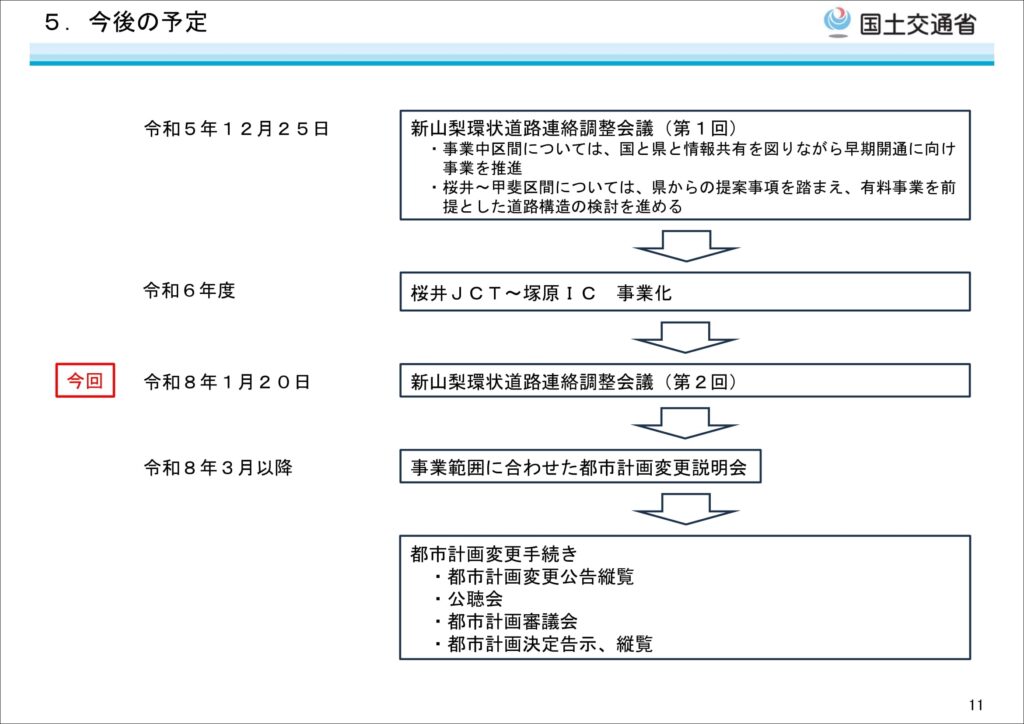Select the 連絡調整会議（第2回） box

tap(685, 381)
